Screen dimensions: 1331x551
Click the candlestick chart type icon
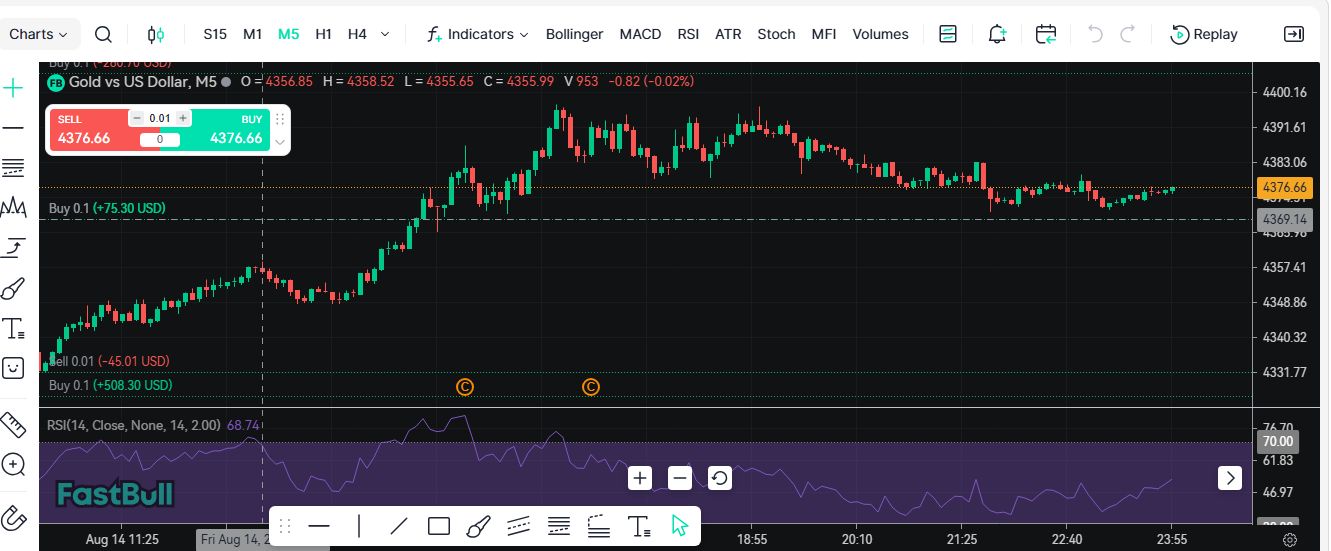tap(155, 34)
